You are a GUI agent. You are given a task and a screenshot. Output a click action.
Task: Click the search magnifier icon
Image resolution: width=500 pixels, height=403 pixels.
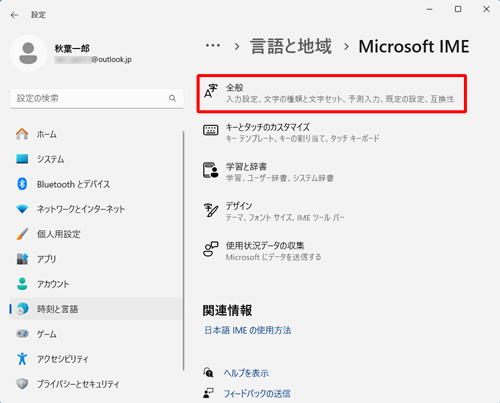coord(172,98)
